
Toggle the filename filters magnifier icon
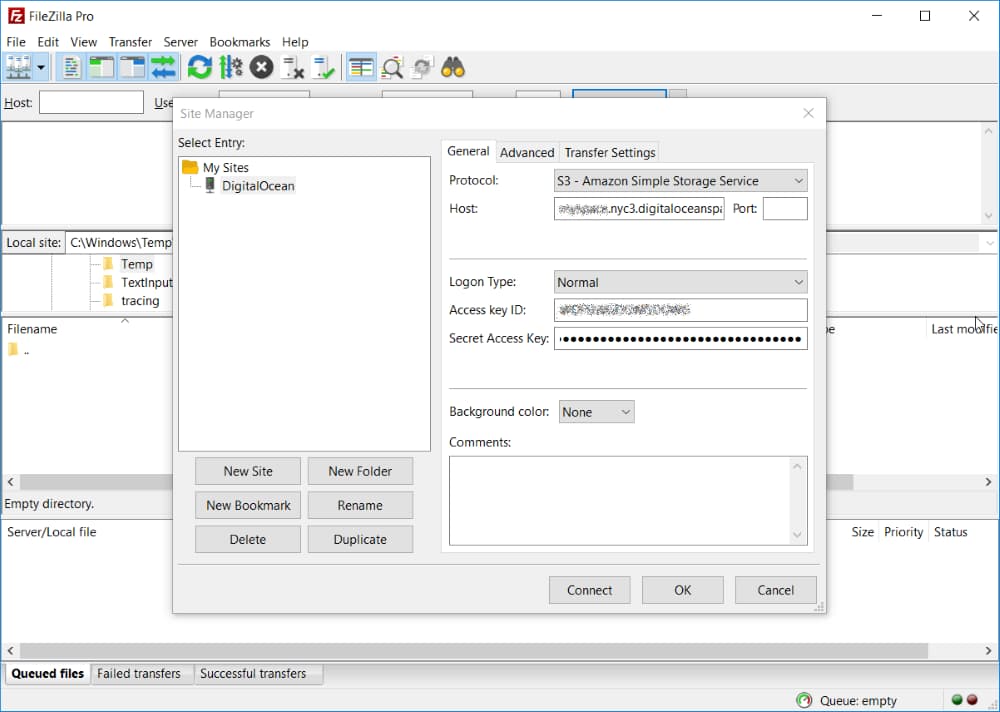[x=392, y=67]
